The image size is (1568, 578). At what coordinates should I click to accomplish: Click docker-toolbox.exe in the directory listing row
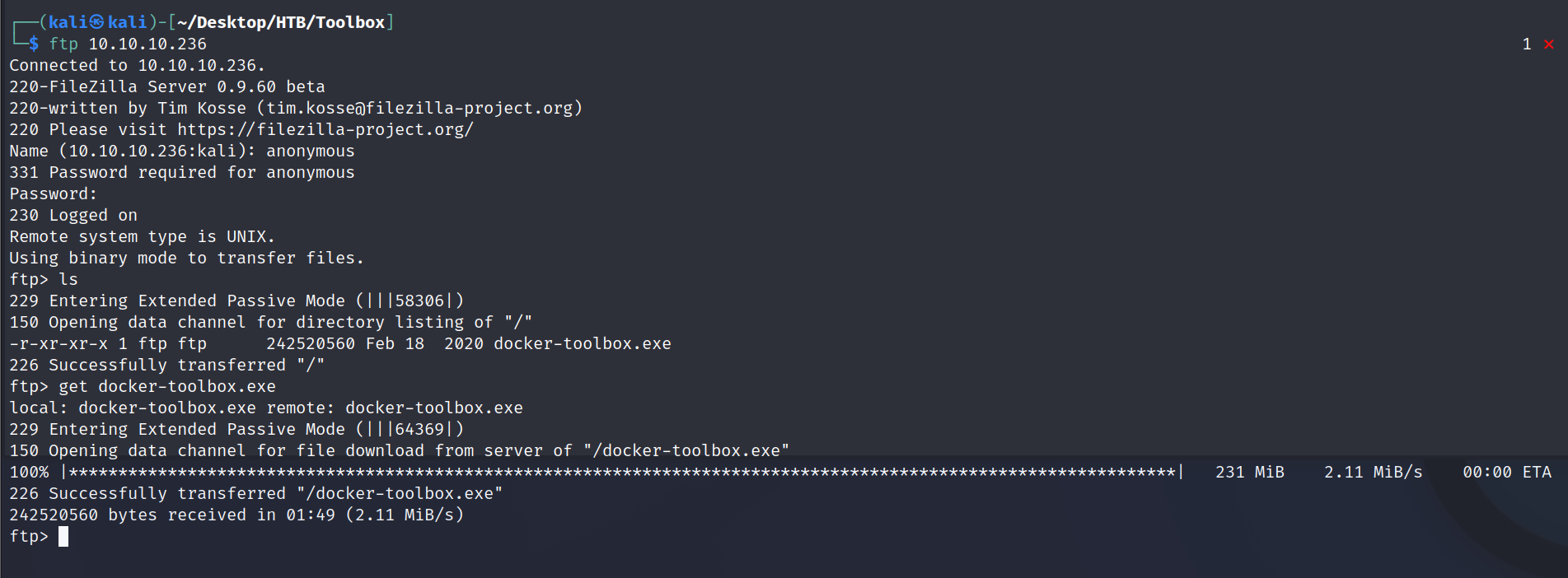[582, 343]
